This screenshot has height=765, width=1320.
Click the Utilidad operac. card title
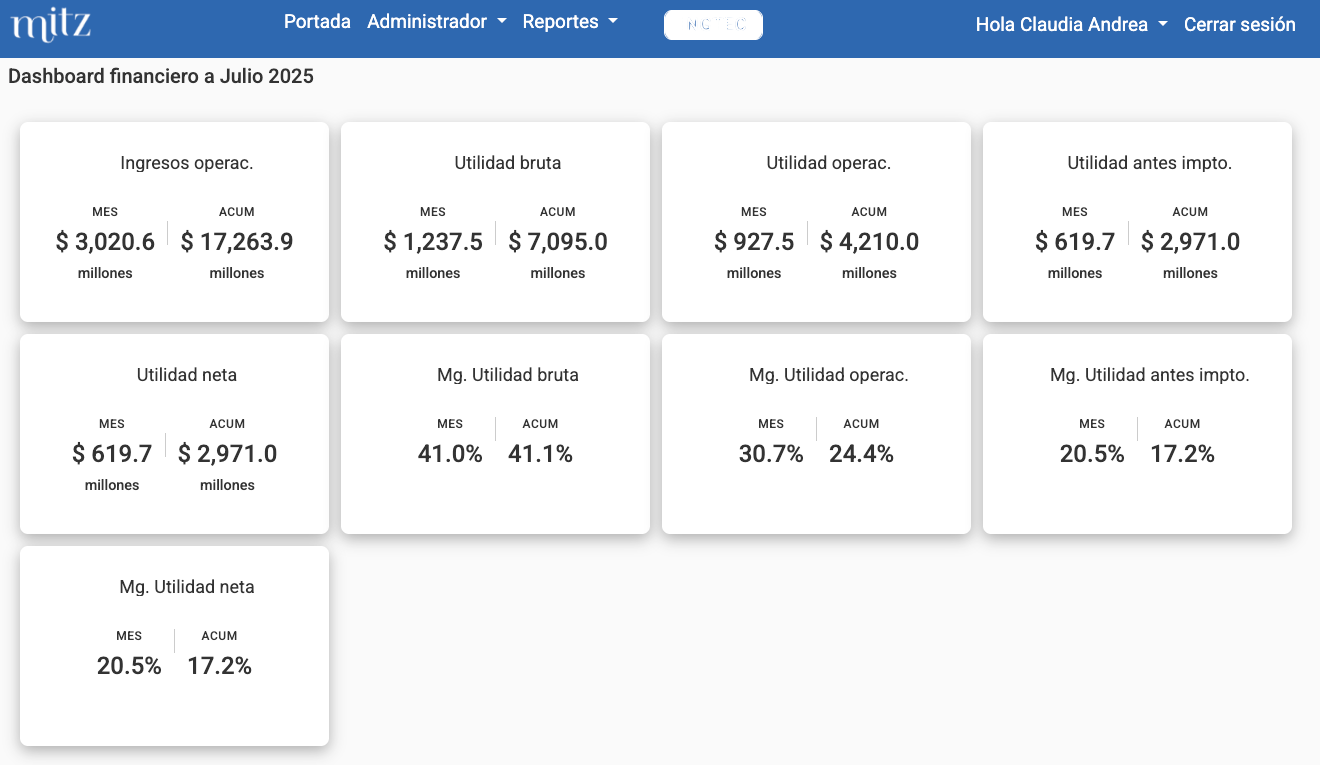[x=828, y=163]
